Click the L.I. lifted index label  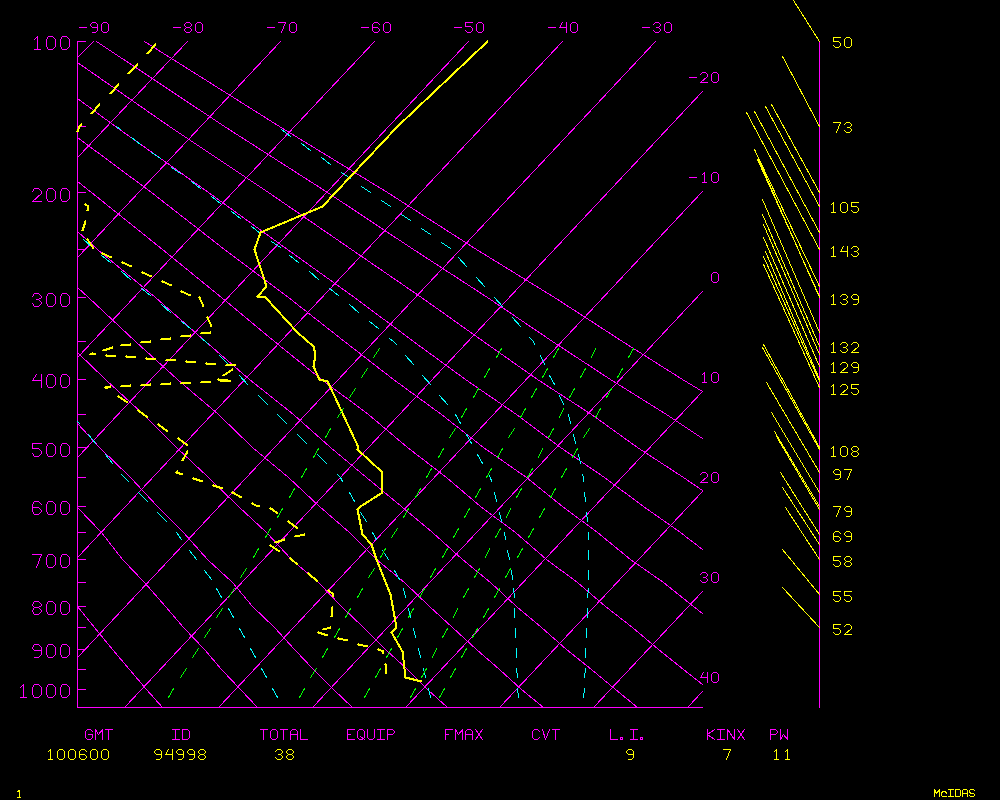627,735
